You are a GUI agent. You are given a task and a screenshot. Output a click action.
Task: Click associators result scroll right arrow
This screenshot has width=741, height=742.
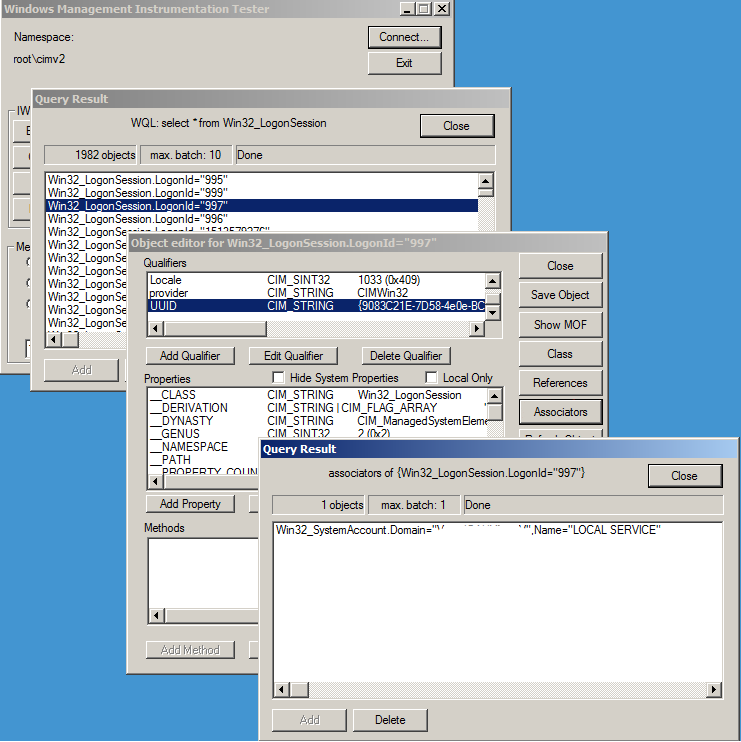point(714,690)
